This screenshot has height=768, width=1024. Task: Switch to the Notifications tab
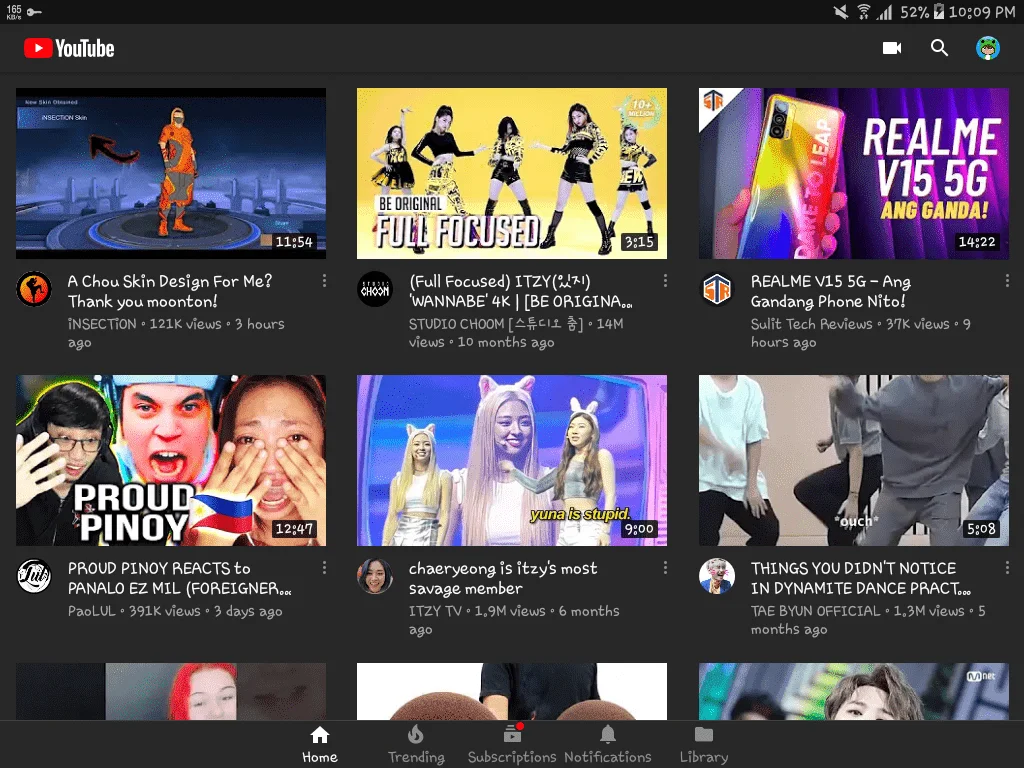608,744
